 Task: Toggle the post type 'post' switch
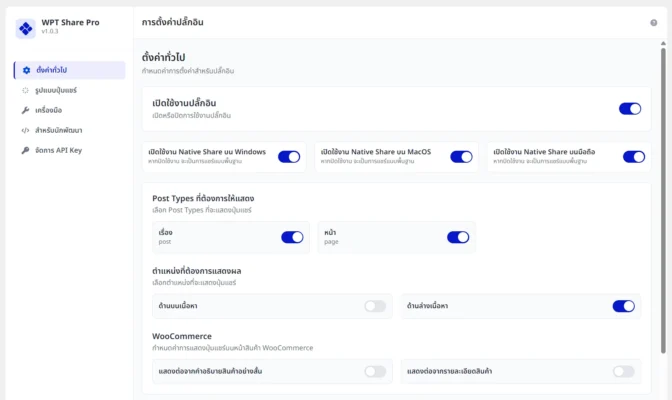pos(292,237)
